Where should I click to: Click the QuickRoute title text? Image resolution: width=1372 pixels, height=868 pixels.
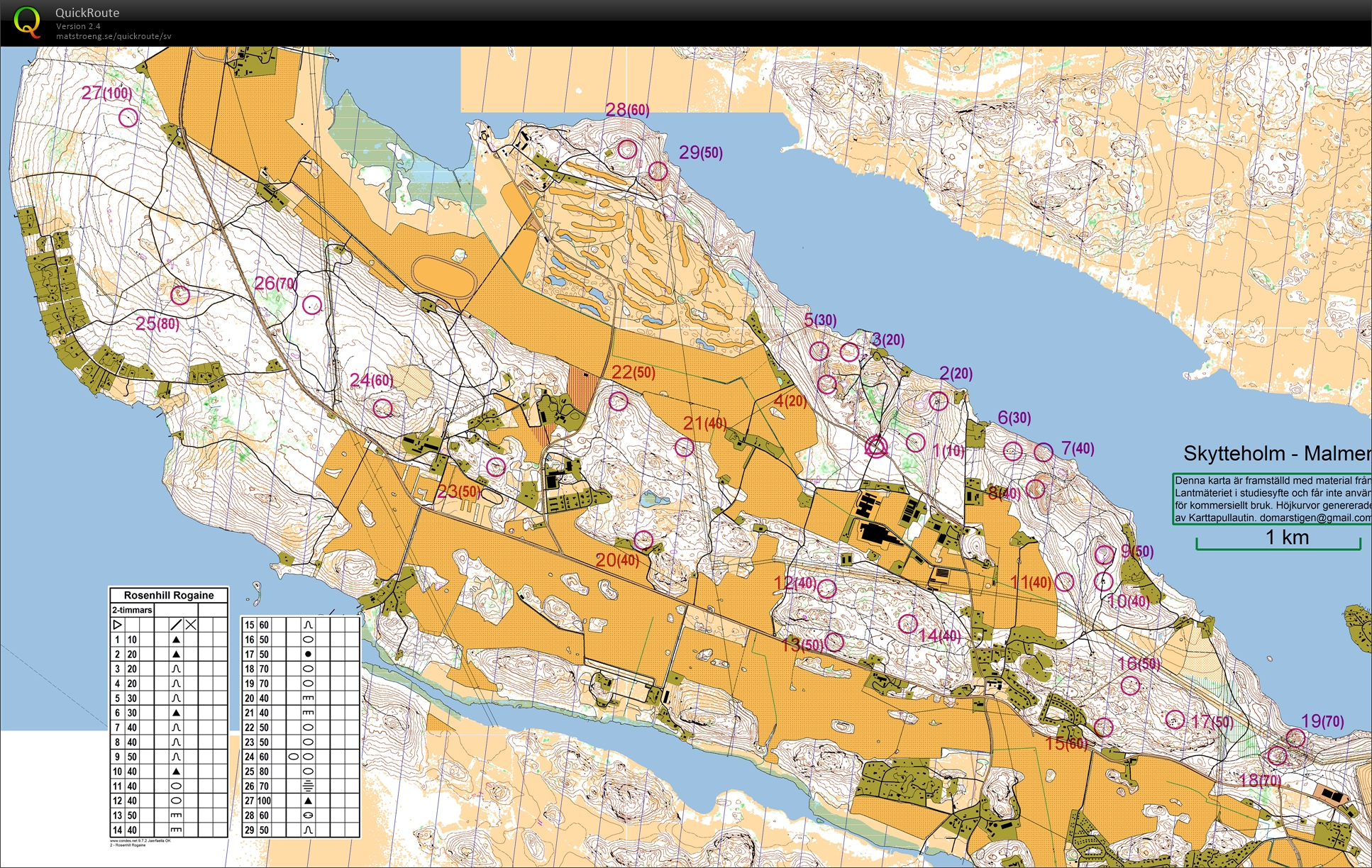point(87,13)
